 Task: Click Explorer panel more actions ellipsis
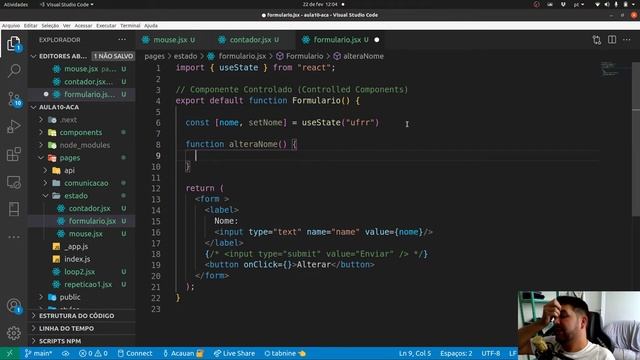[x=122, y=40]
